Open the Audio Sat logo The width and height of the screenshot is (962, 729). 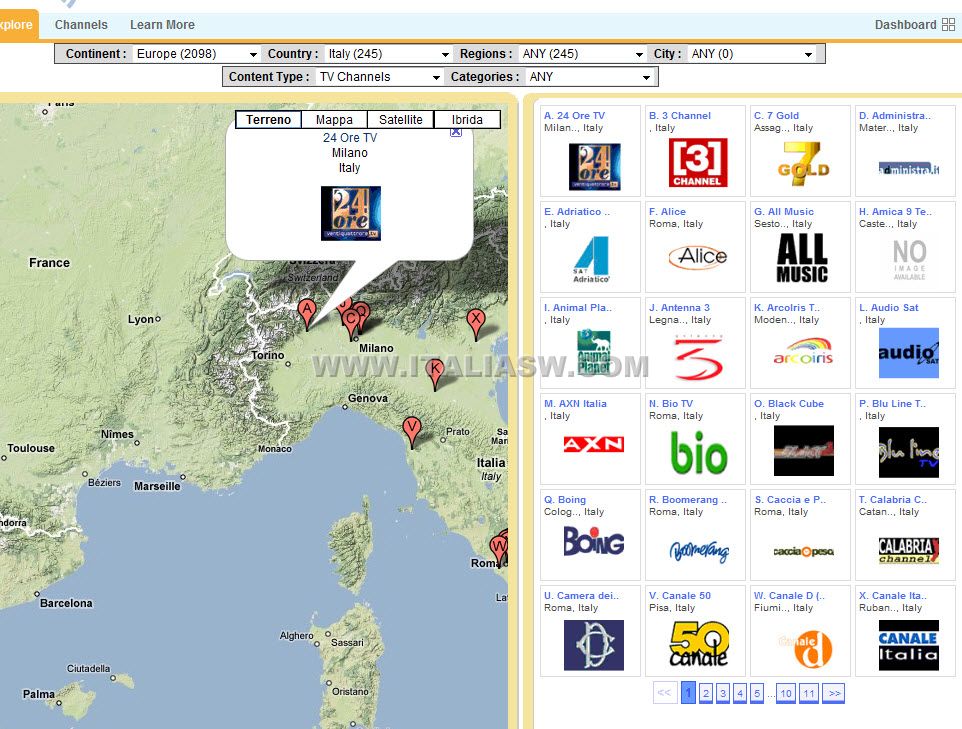[x=909, y=353]
